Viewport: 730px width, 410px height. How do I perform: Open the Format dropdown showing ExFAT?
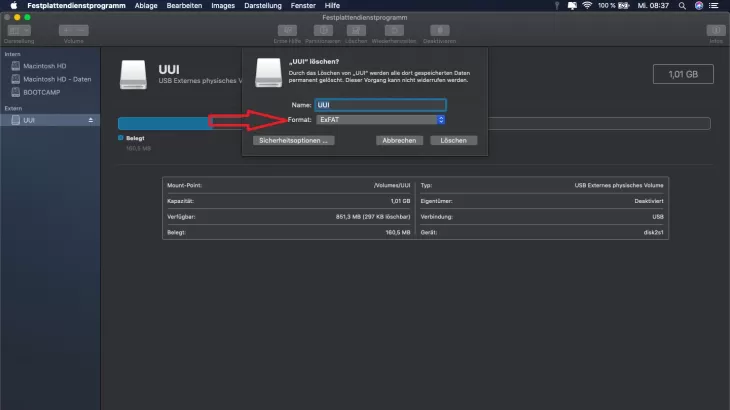[x=380, y=120]
